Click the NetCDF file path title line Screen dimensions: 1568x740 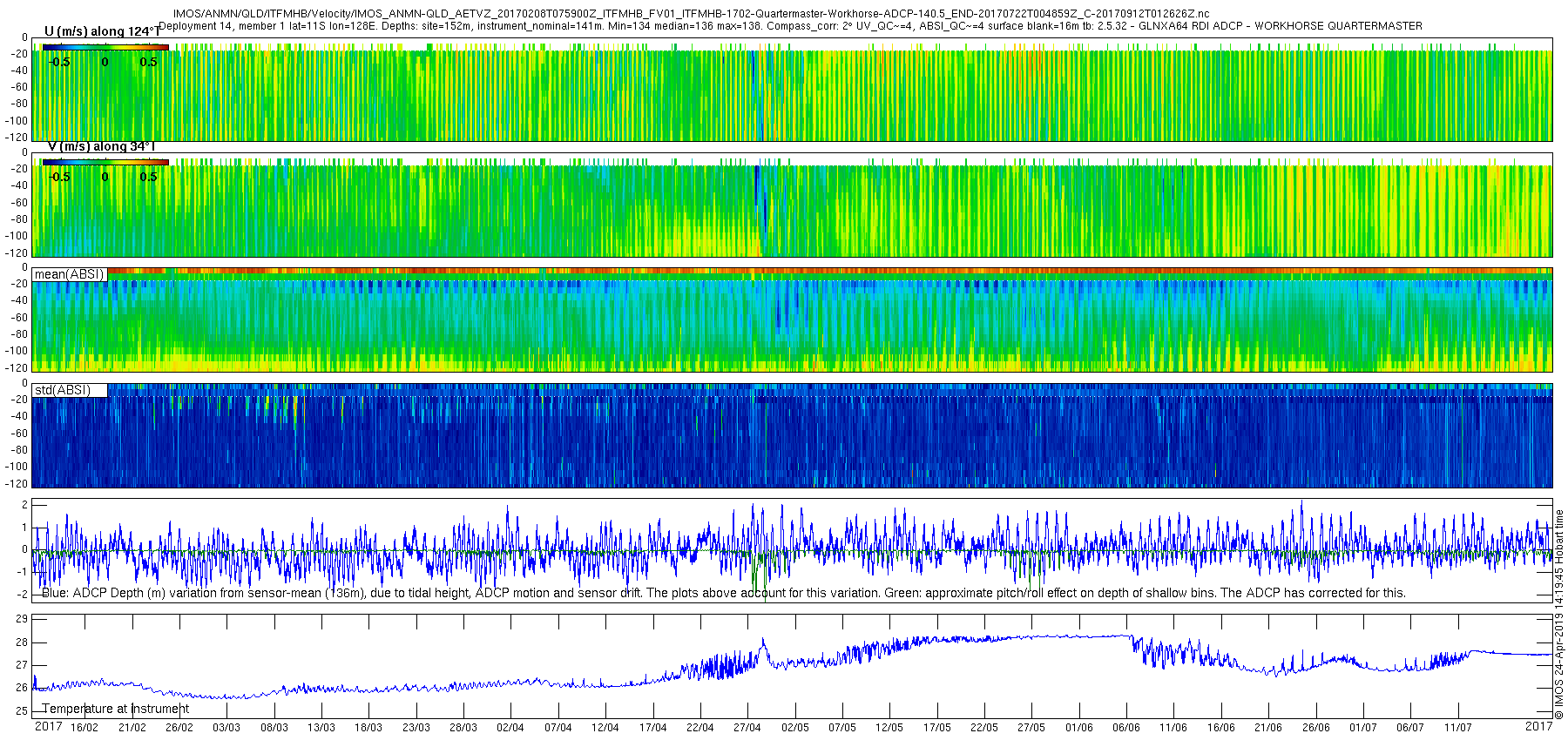(691, 14)
